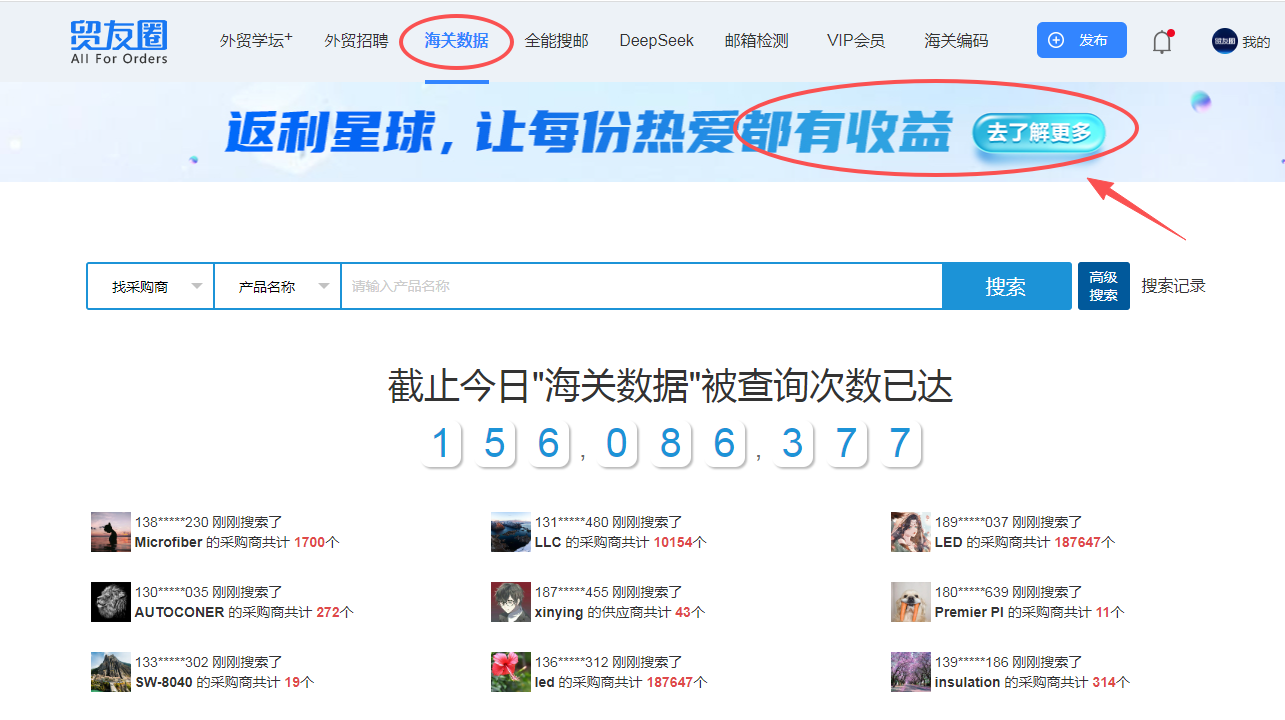
Task: Open the 搜索记录 link
Action: pyautogui.click(x=1173, y=286)
